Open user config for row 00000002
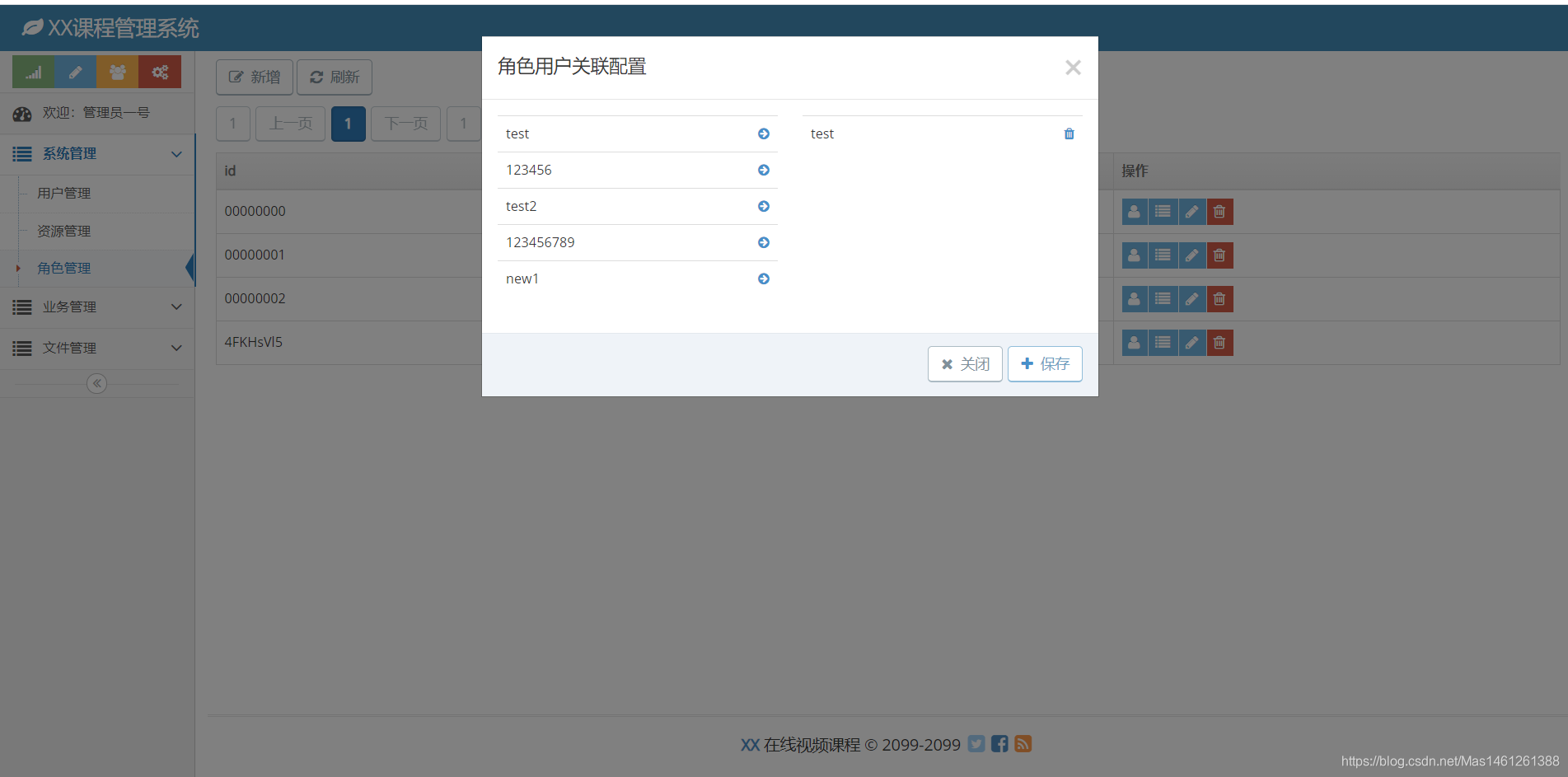The width and height of the screenshot is (1568, 777). pyautogui.click(x=1135, y=299)
